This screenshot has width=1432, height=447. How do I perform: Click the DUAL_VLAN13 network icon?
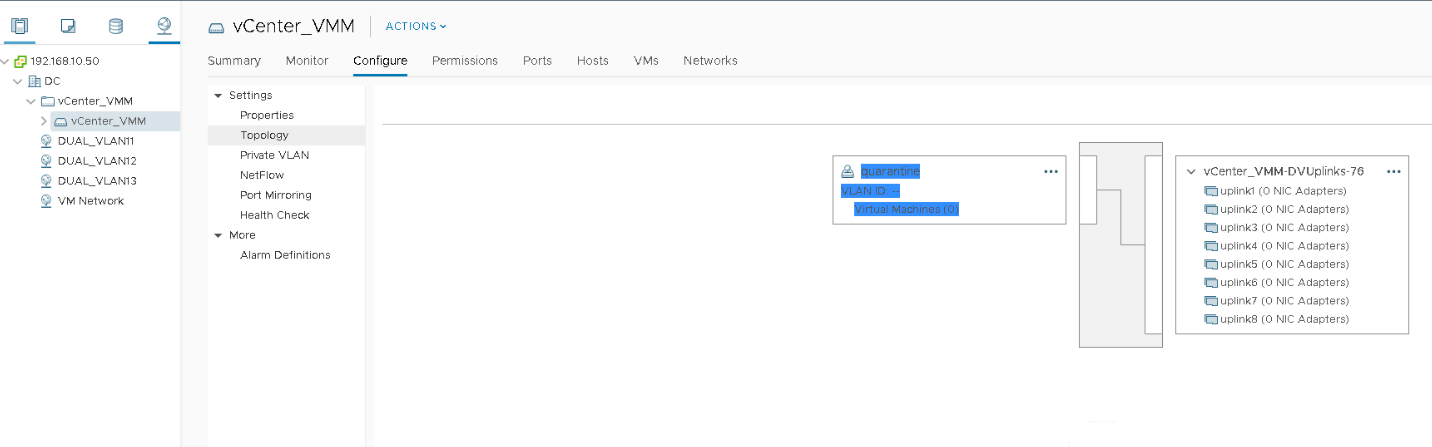point(46,181)
